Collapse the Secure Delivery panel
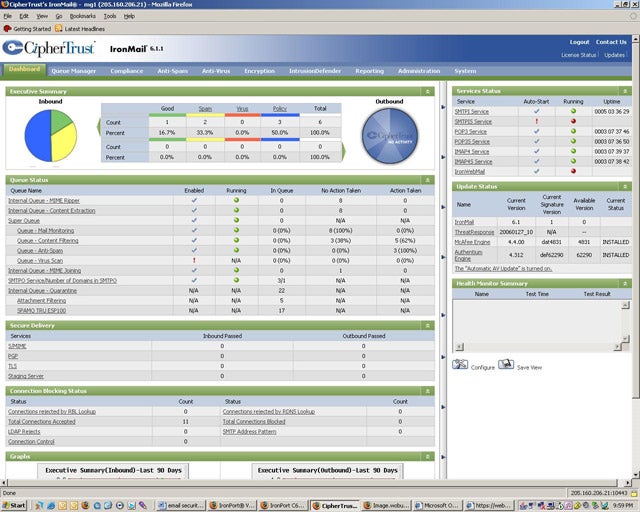This screenshot has width=640, height=512. 427,325
